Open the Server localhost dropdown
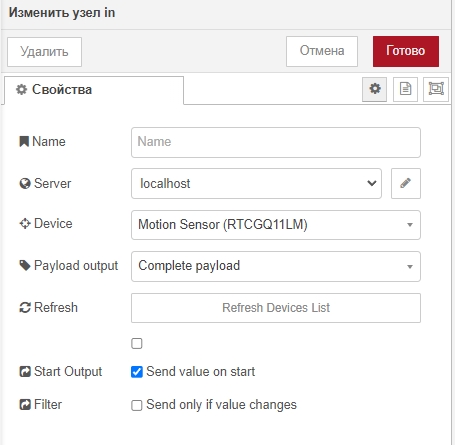455x445 pixels. coord(256,183)
